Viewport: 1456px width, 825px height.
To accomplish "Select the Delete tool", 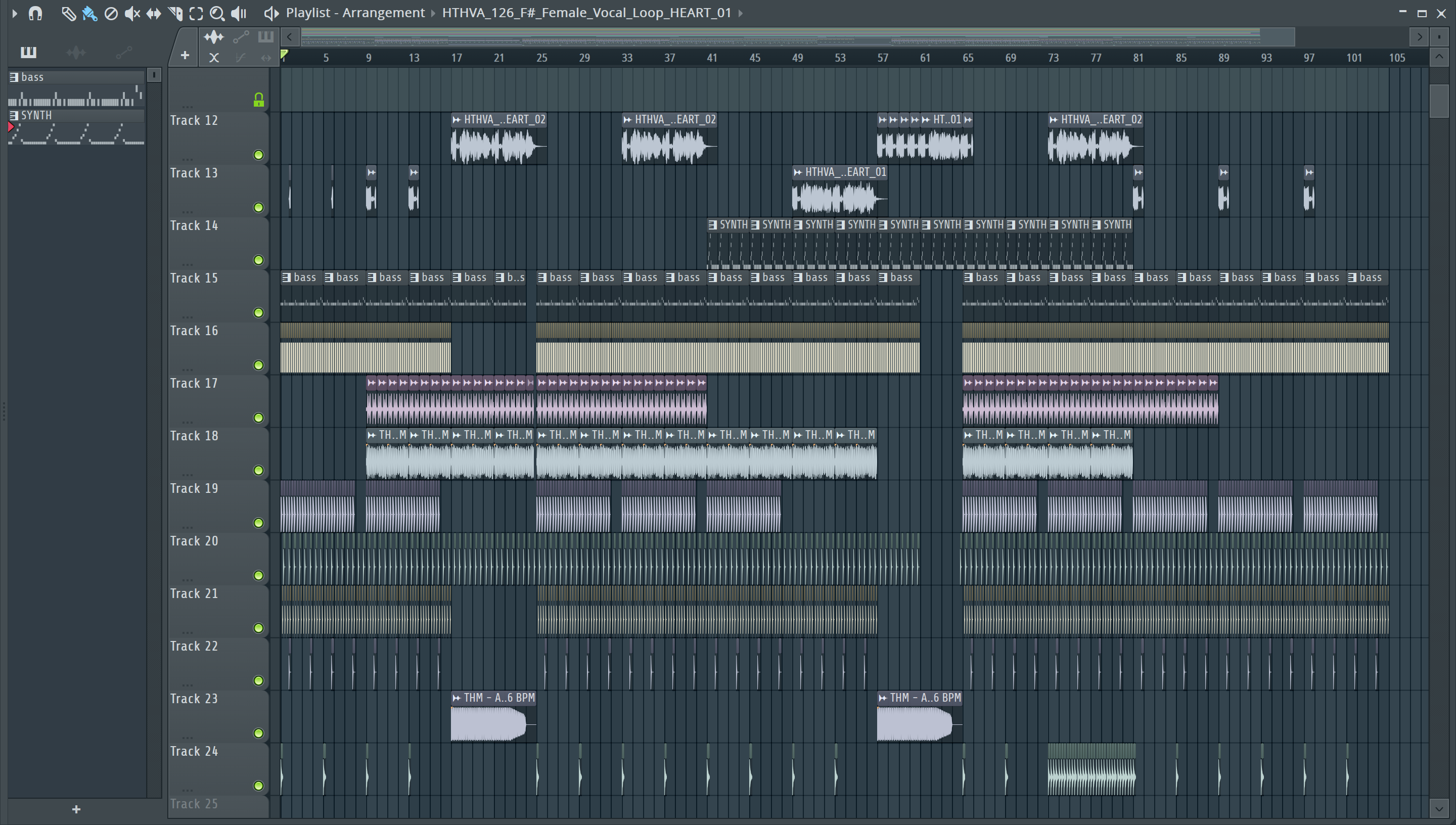I will (111, 13).
